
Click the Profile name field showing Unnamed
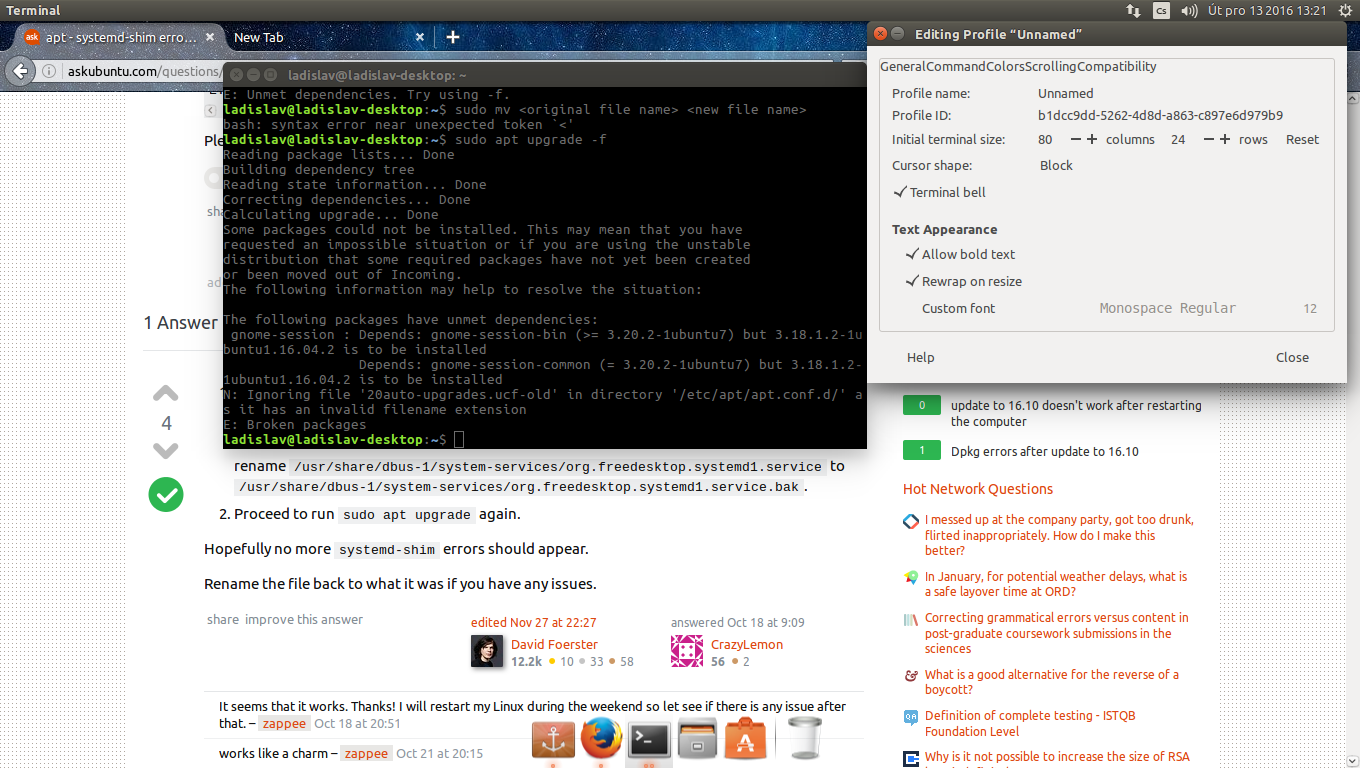[x=1065, y=93]
